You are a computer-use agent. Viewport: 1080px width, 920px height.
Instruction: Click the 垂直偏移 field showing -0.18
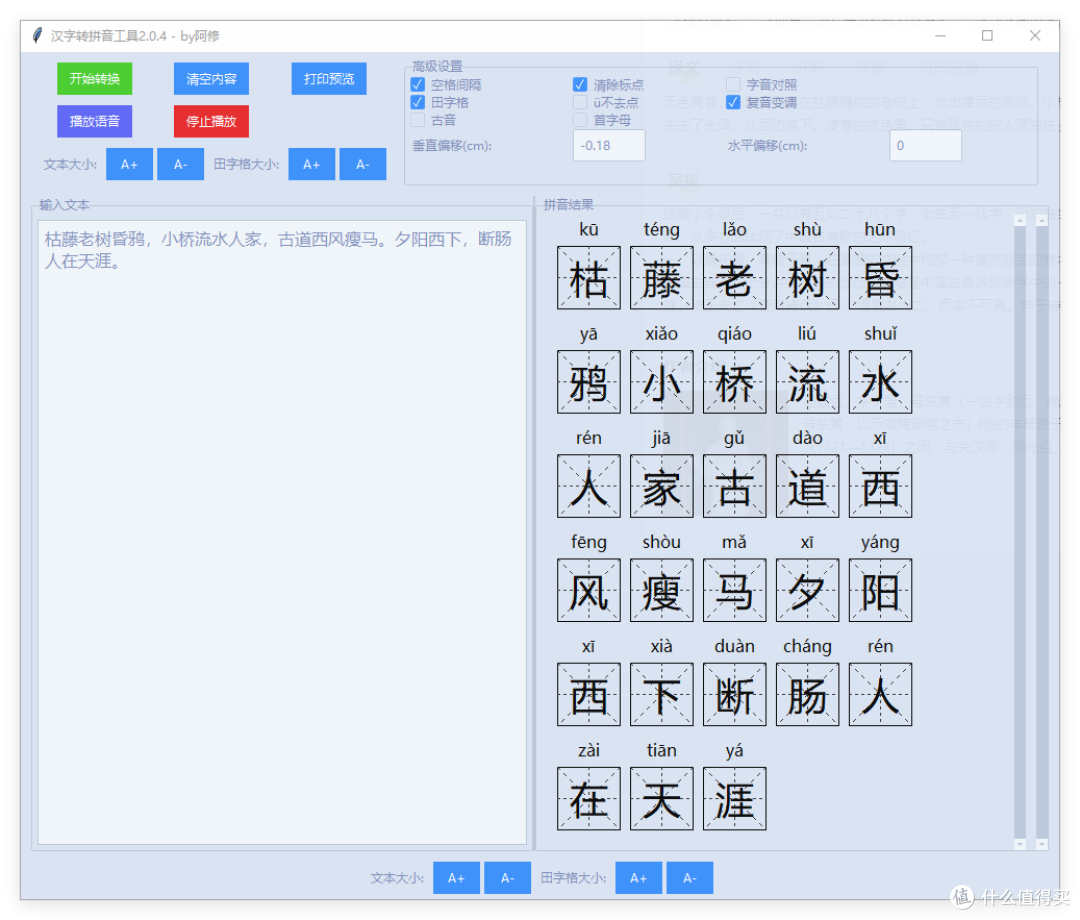(609, 146)
